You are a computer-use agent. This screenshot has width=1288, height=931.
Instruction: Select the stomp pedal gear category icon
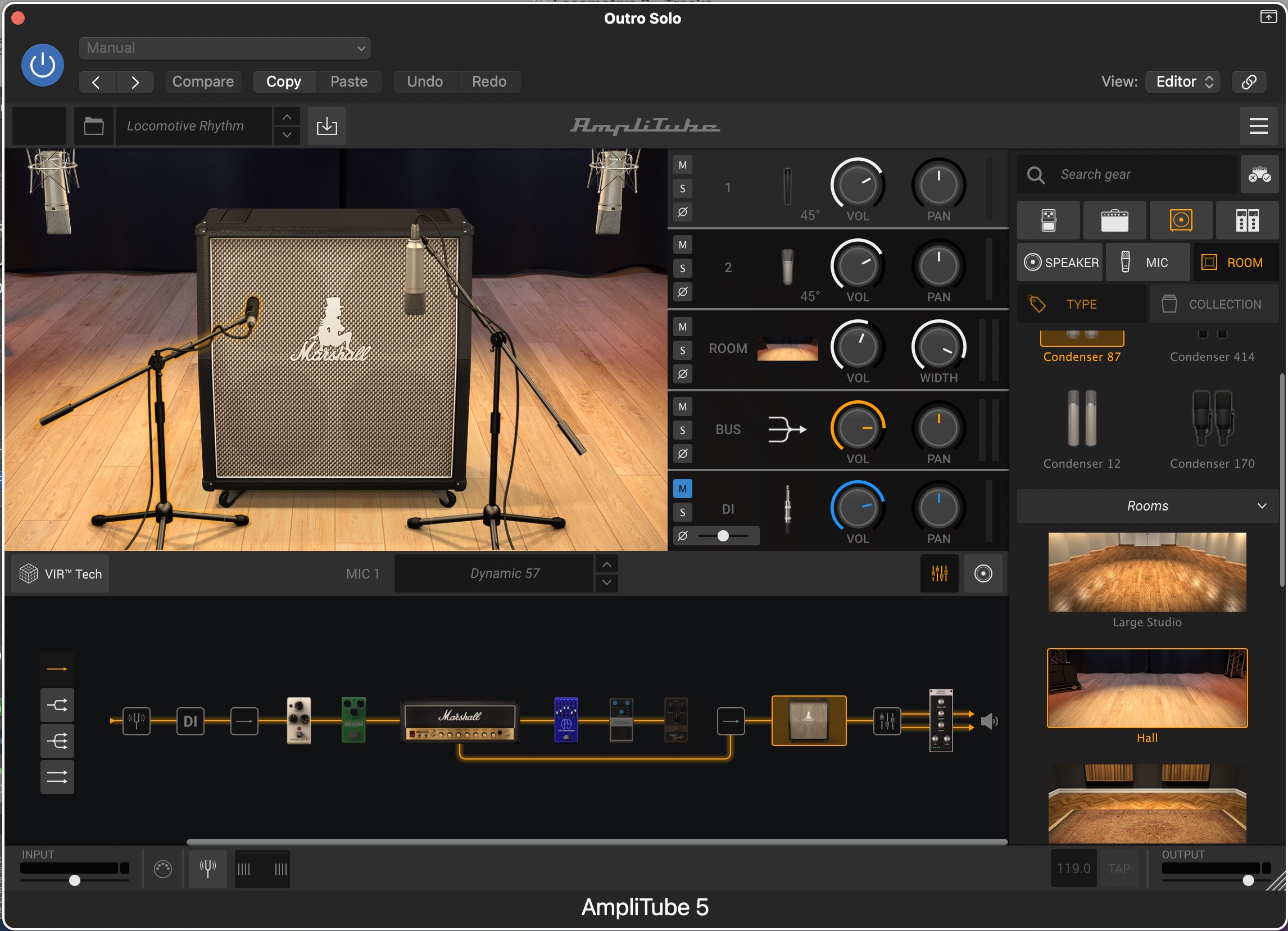coord(1049,220)
